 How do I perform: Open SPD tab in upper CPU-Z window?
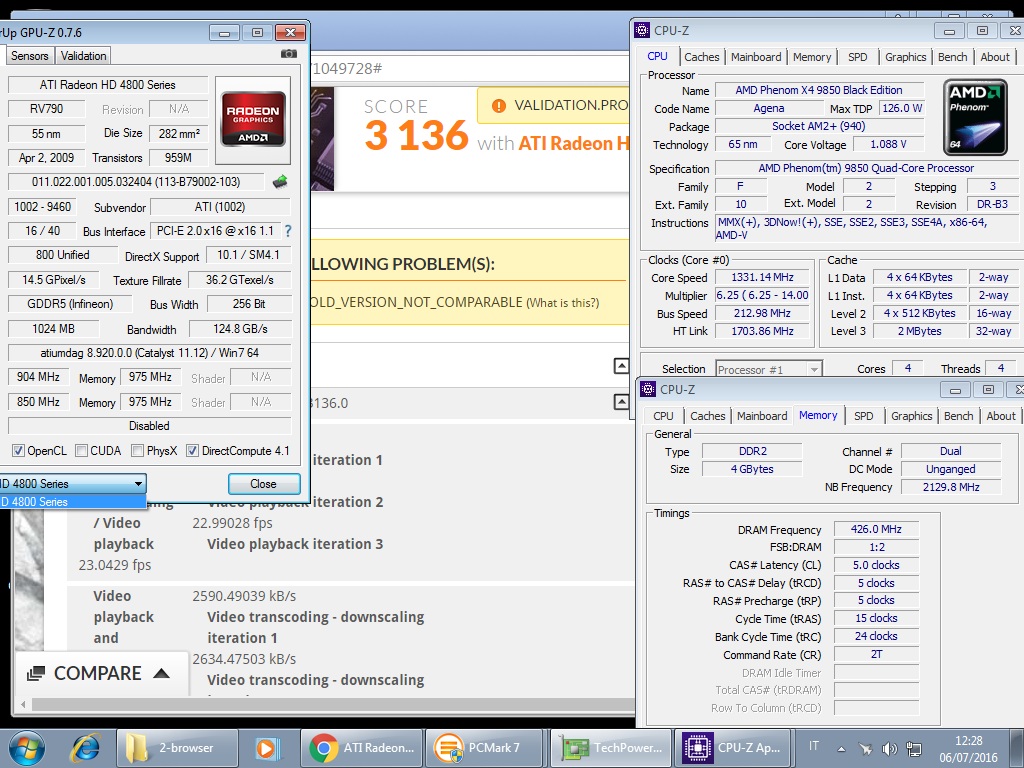tap(857, 57)
